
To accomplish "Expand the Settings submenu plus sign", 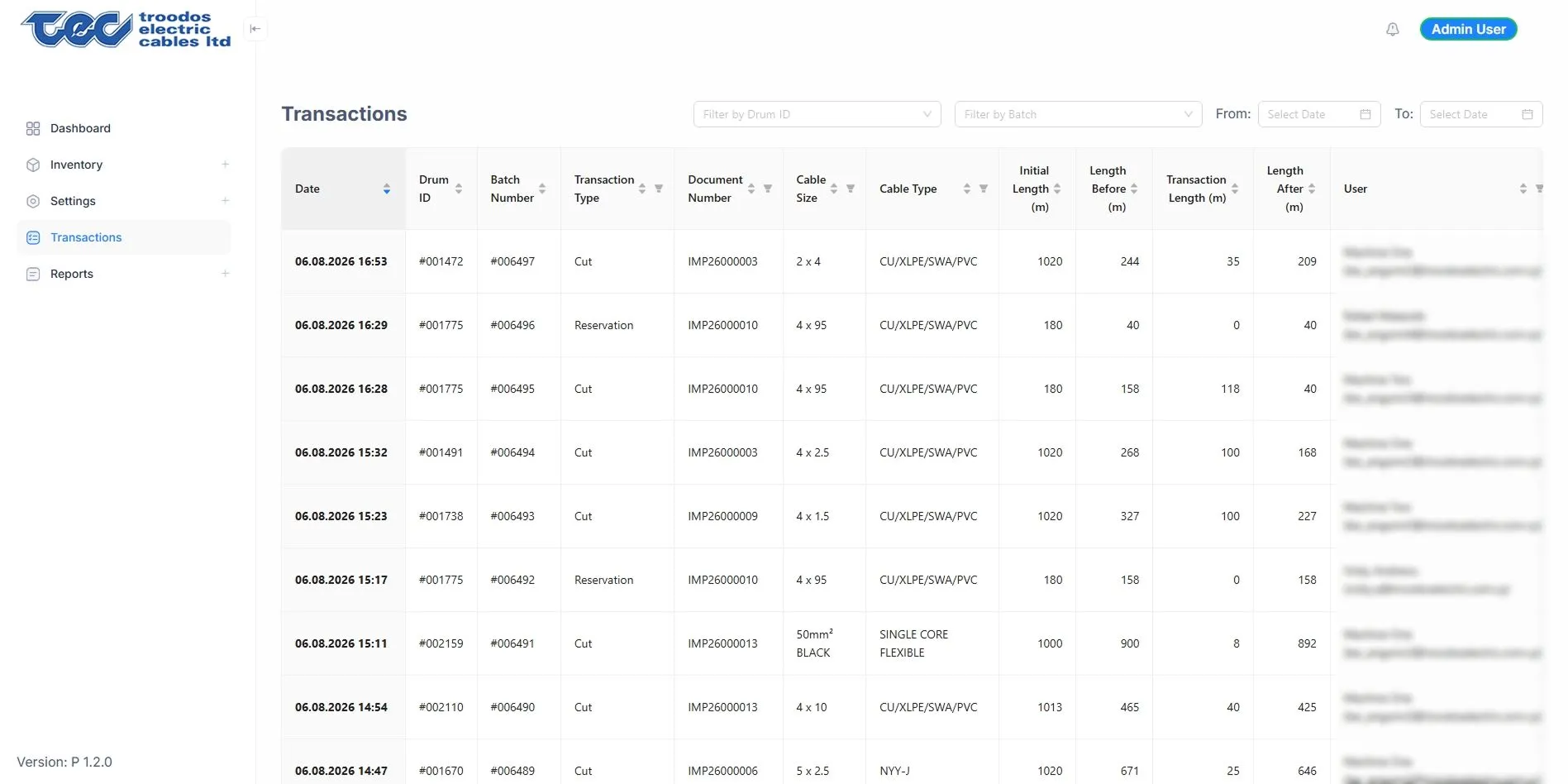I will point(225,201).
